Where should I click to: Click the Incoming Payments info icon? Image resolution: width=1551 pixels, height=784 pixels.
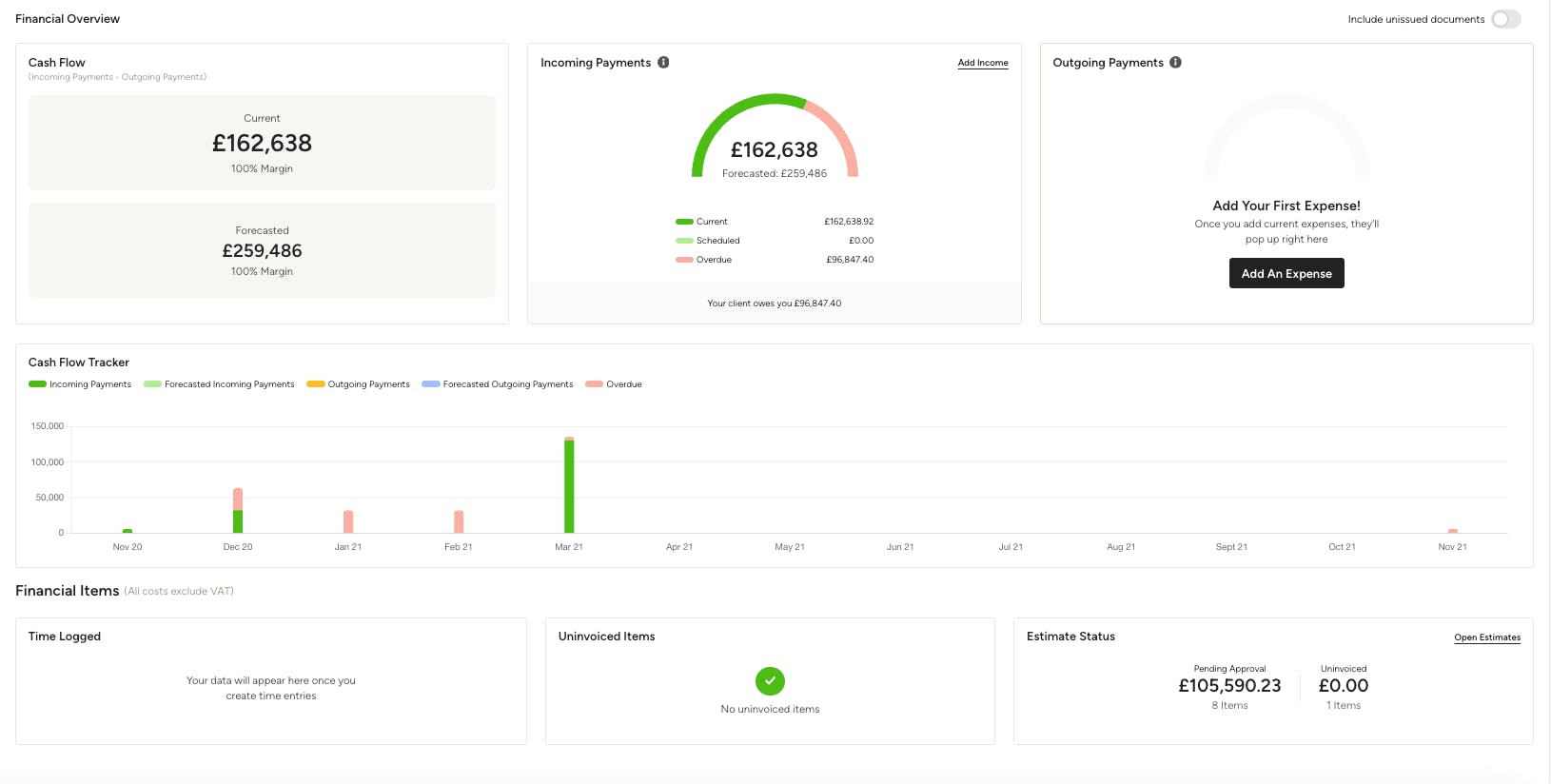663,63
